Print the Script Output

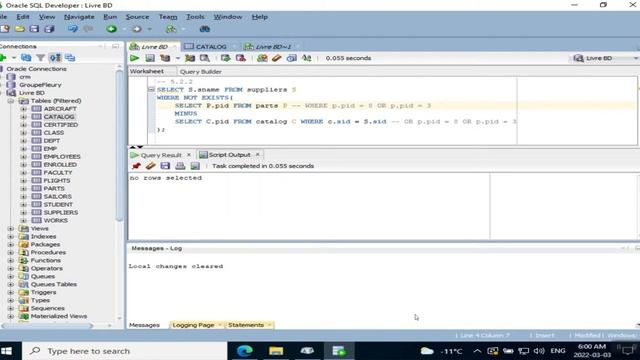pyautogui.click(x=180, y=166)
